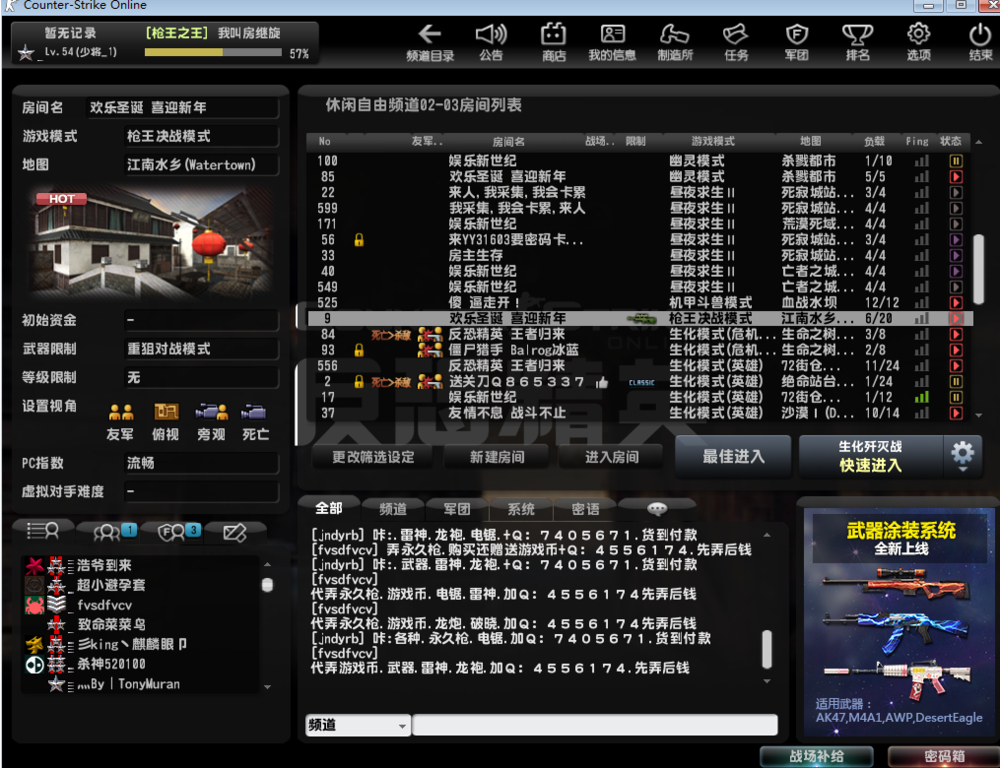1000x768 pixels.
Task: Switch to the speech bubble chat tab
Action: pos(657,508)
